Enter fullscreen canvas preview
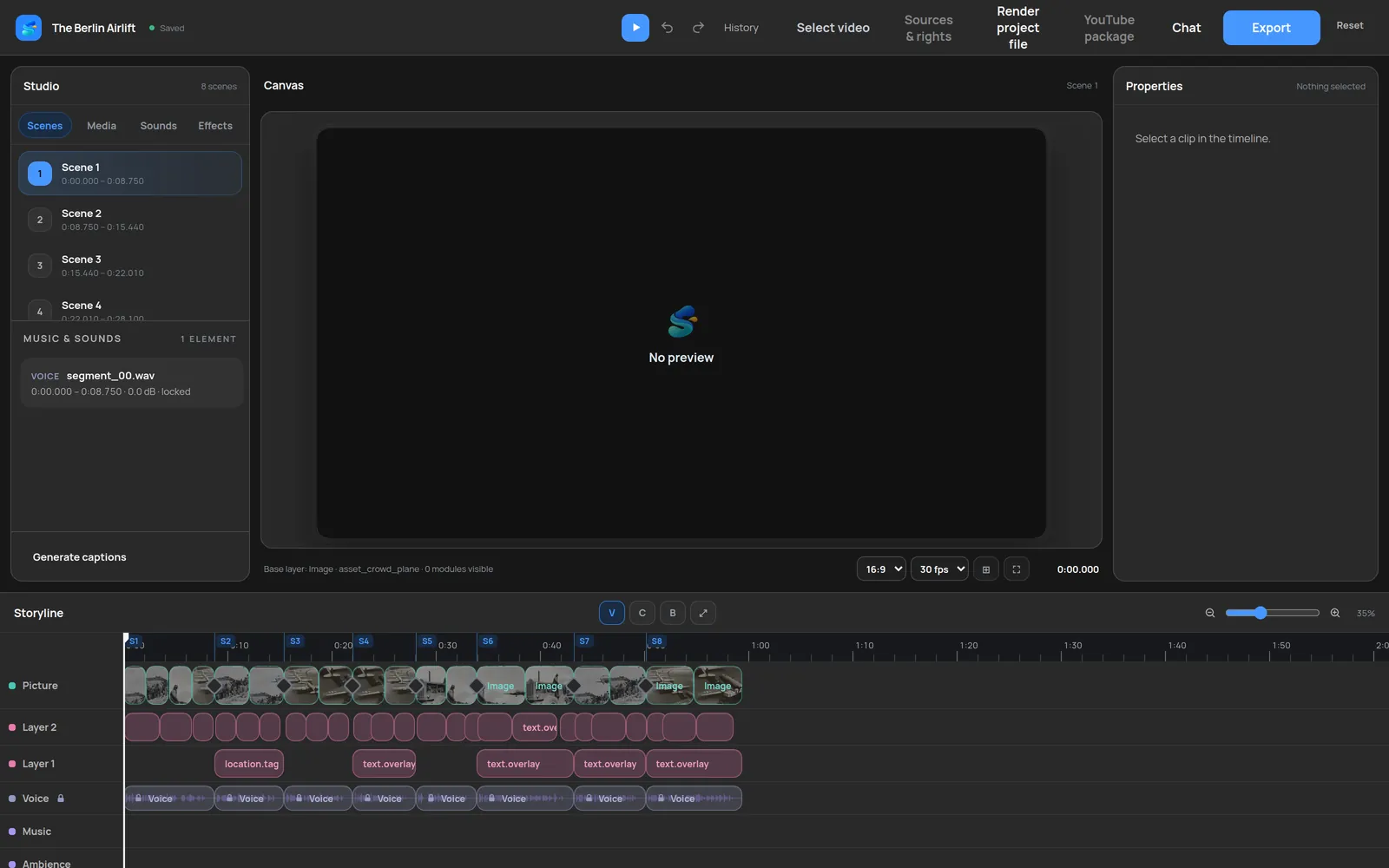This screenshot has height=868, width=1389. click(x=1016, y=569)
